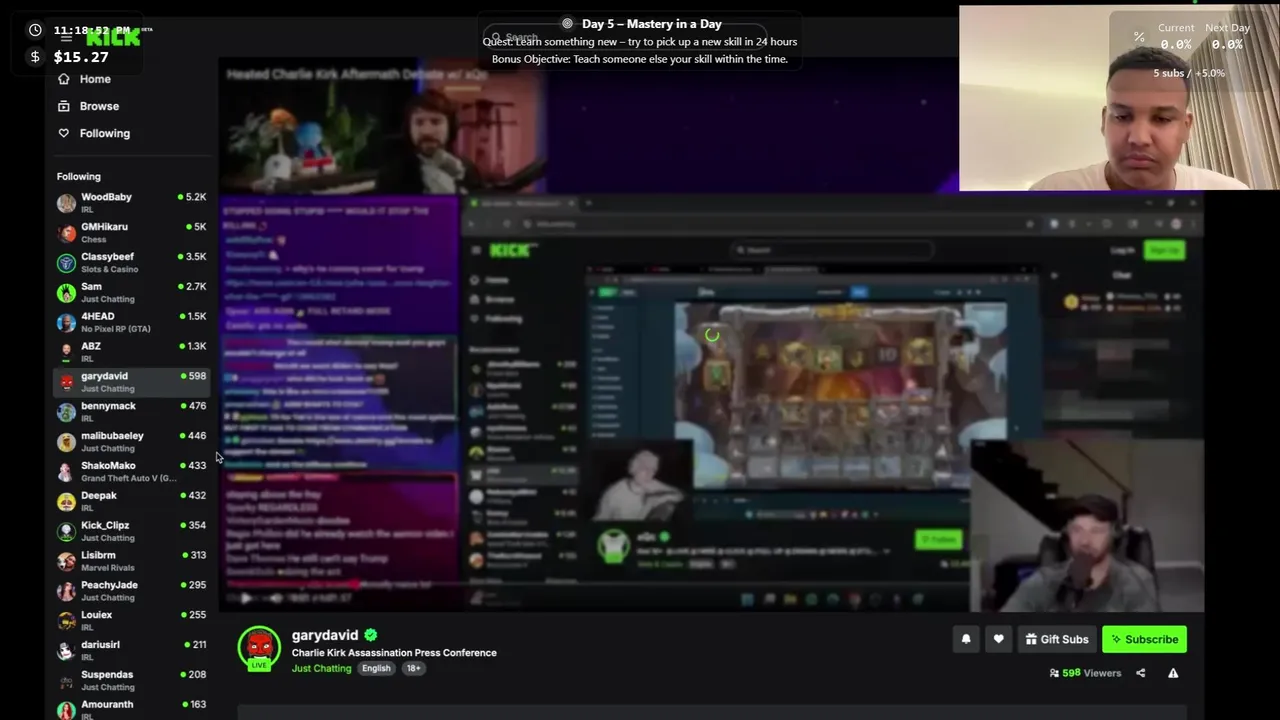
Task: Click garydavid's red LIVE avatar below video
Action: 259,648
